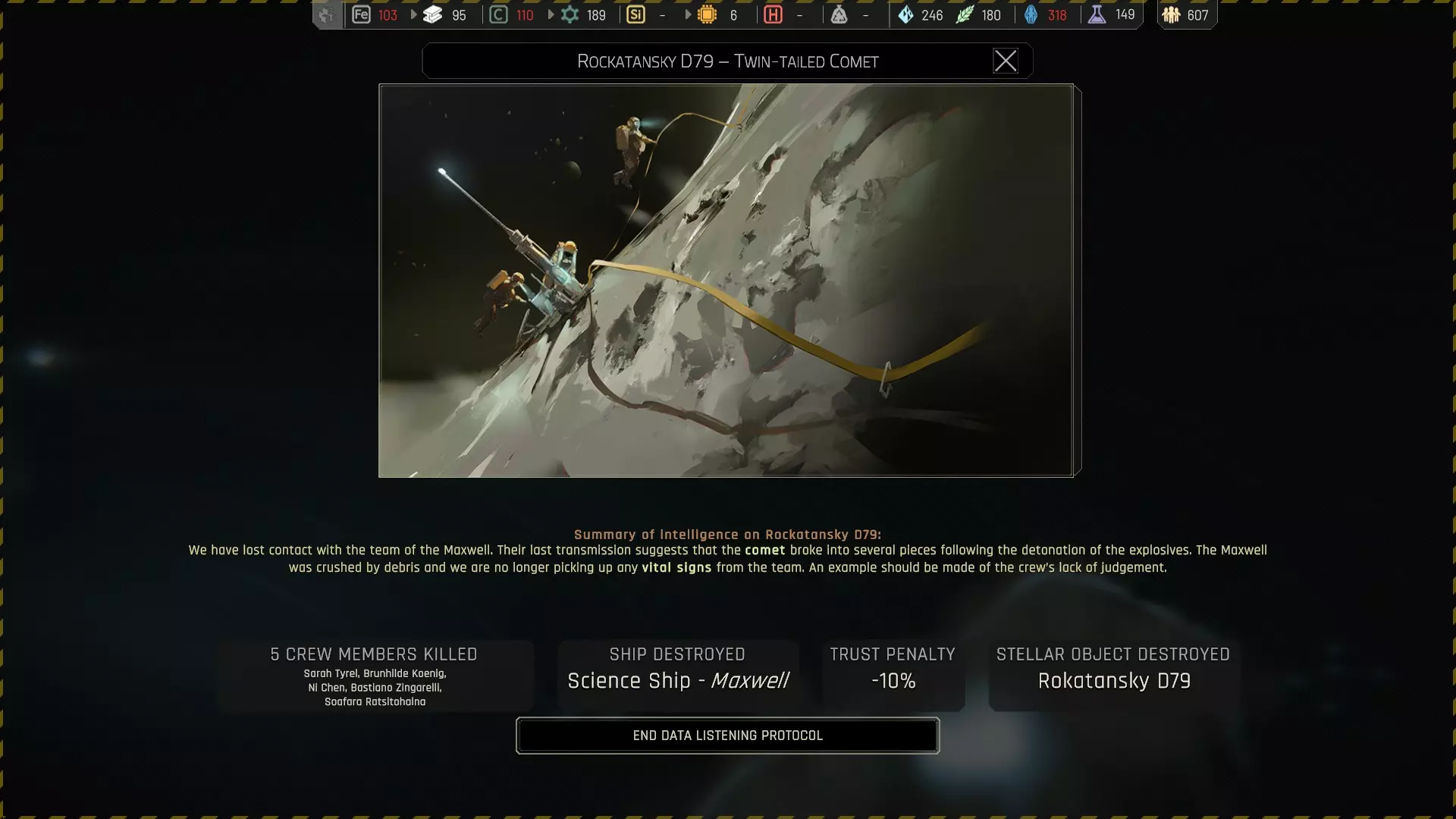Viewport: 1456px width, 819px height.
Task: Click the gear-shaped polymer resource icon
Action: tap(570, 14)
